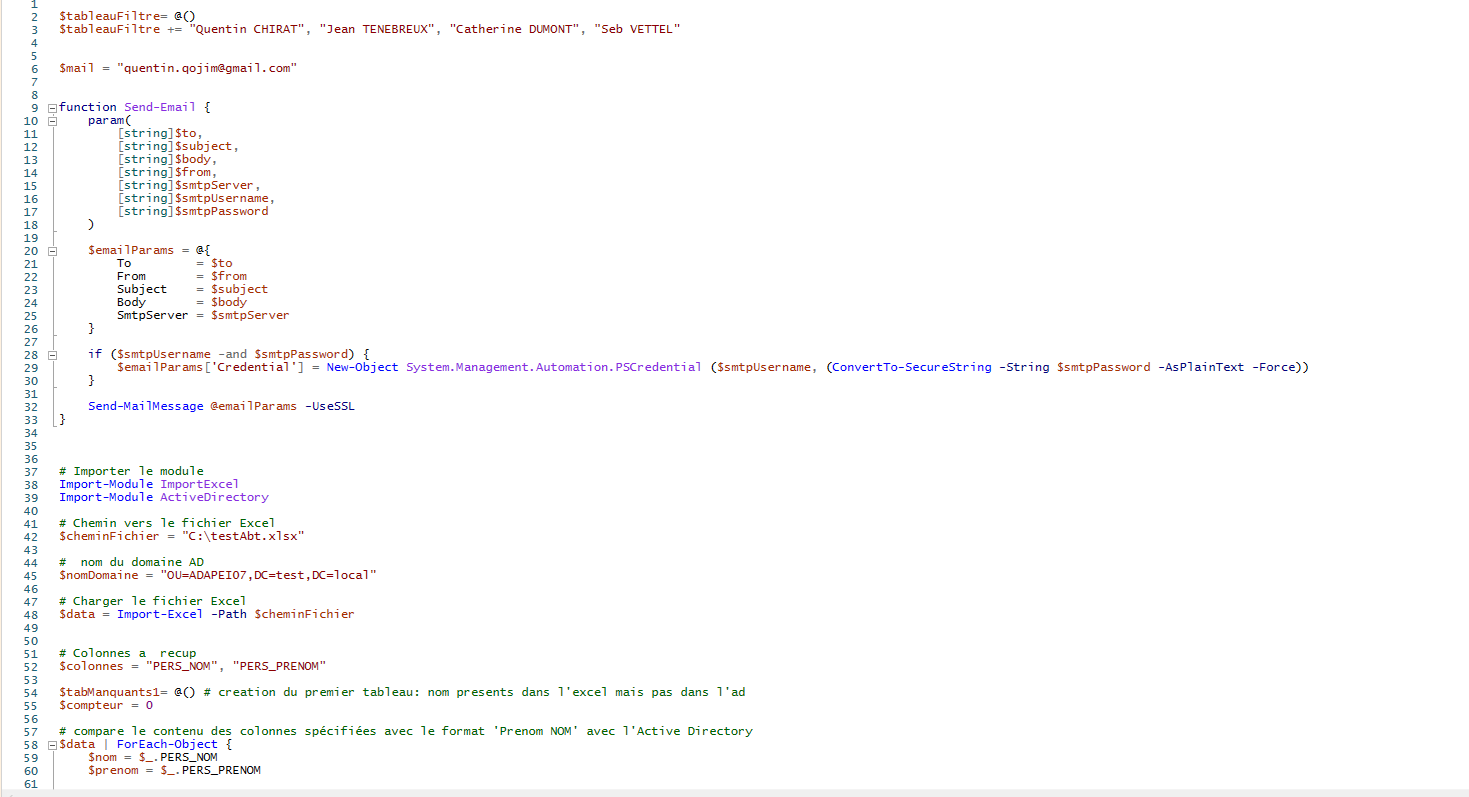Click the [string]$subject parameter line

pyautogui.click(x=178, y=146)
